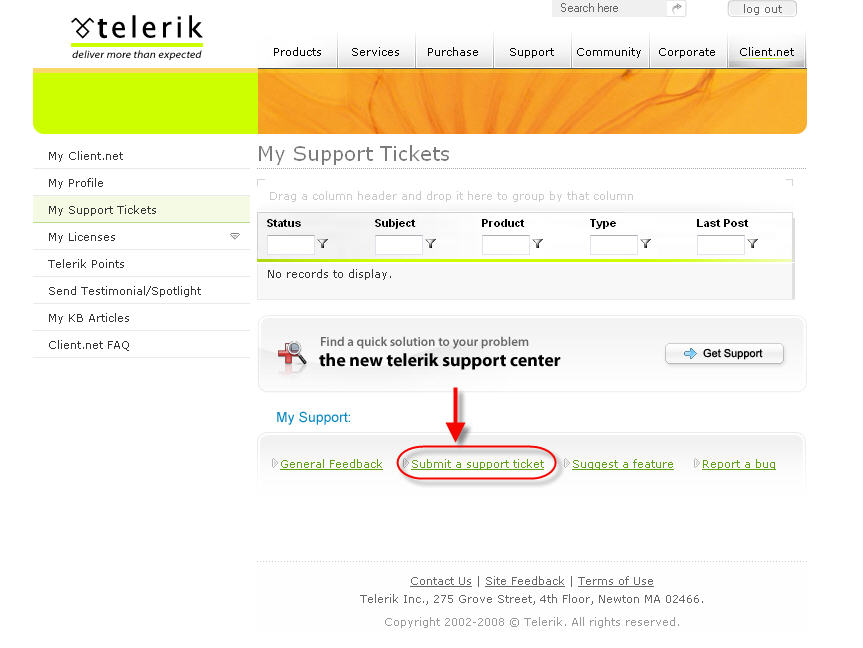Expand the My Licenses submenu arrow
Image resolution: width=863 pixels, height=648 pixels.
tap(235, 236)
